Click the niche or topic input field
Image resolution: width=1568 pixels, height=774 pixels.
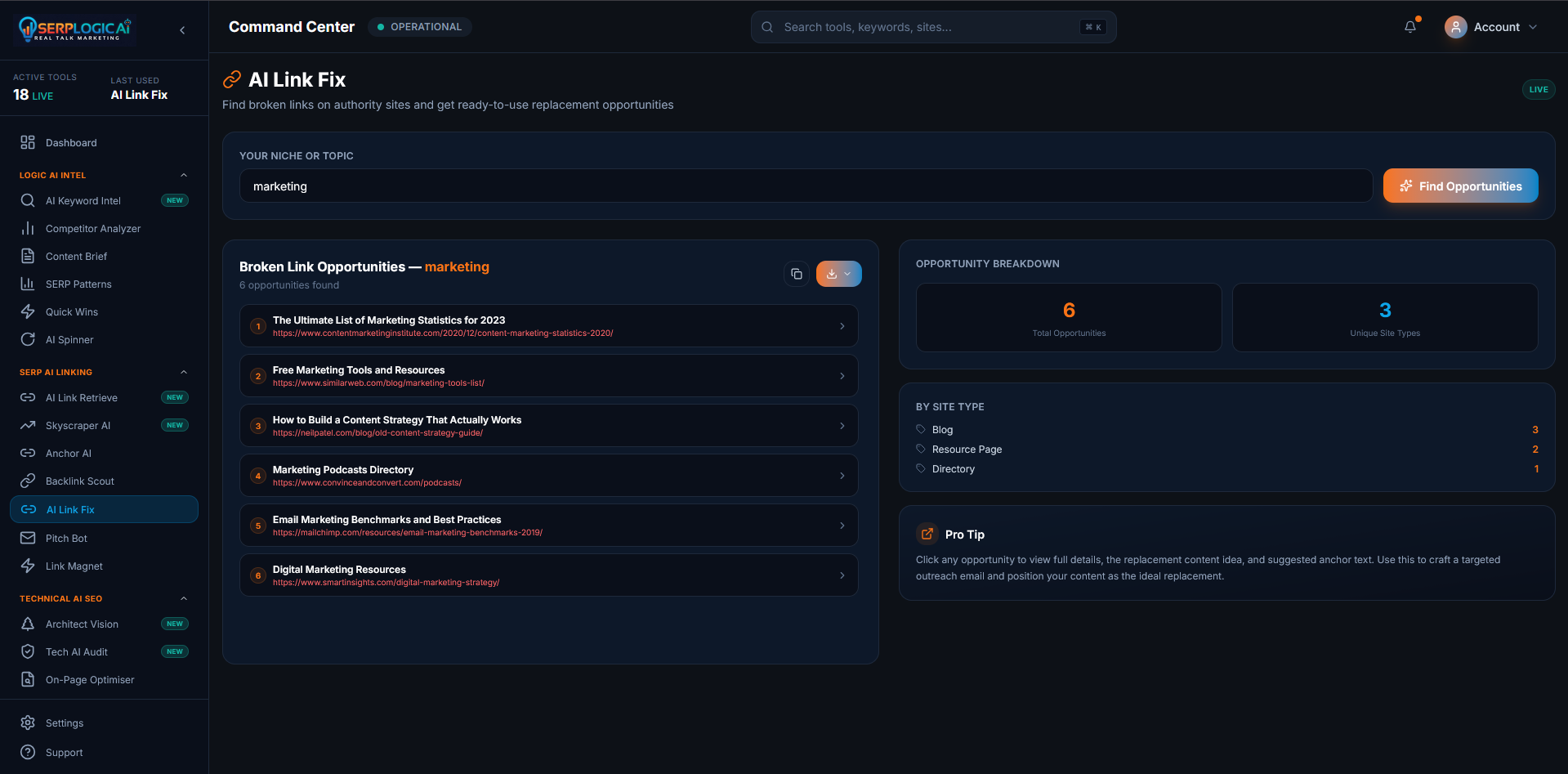(x=806, y=186)
